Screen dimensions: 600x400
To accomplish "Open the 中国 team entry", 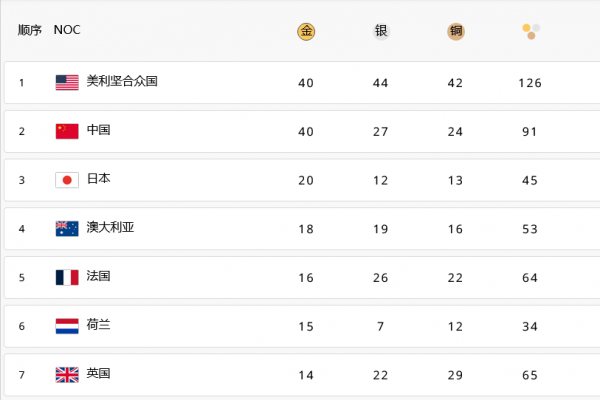I will pos(98,131).
